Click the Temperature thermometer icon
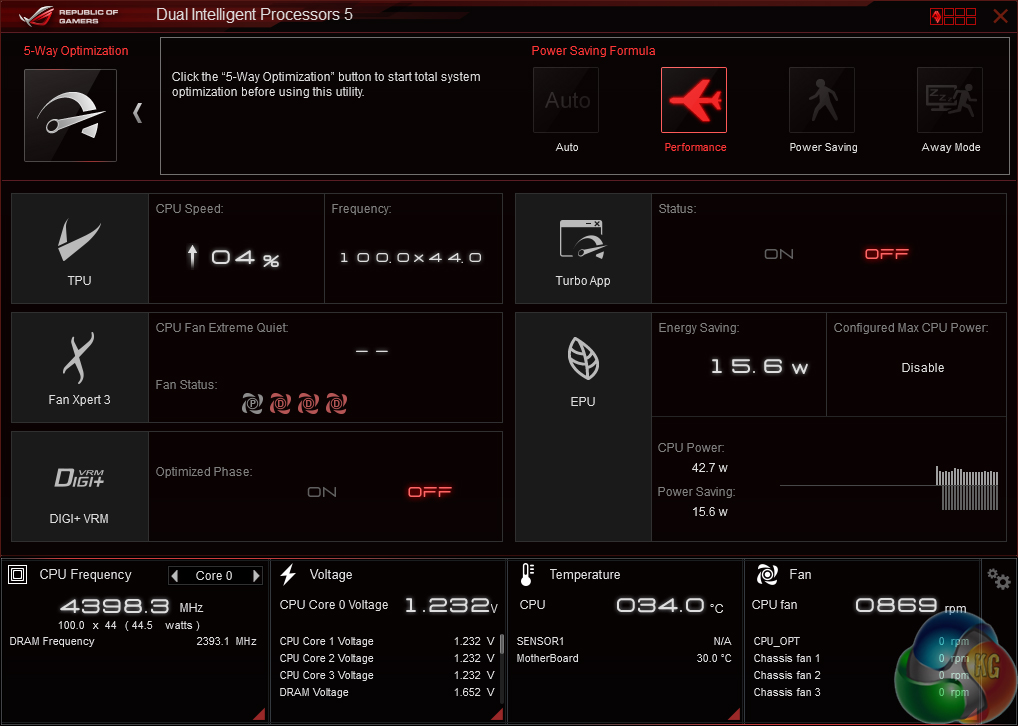 click(526, 575)
